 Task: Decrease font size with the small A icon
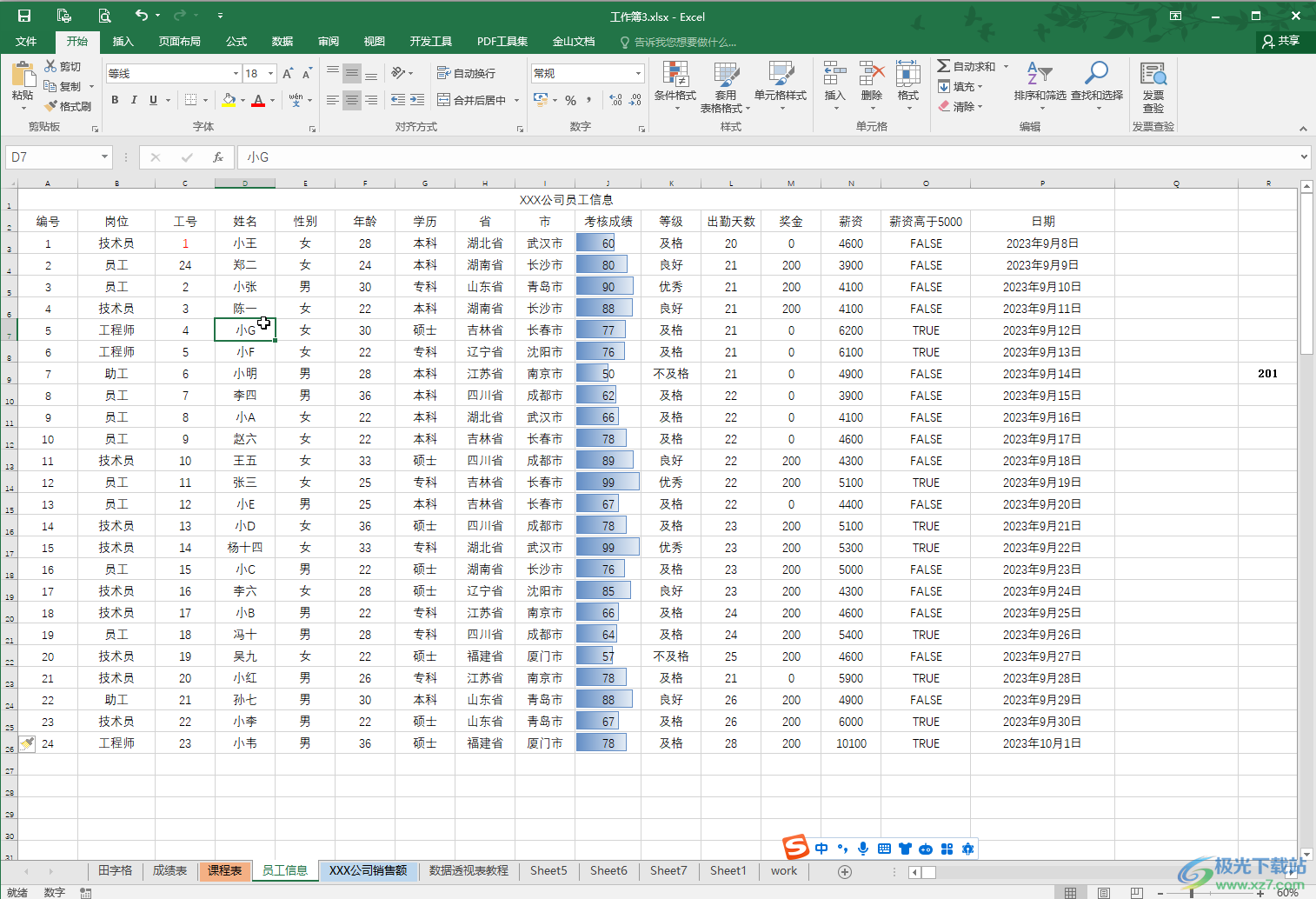pos(307,74)
